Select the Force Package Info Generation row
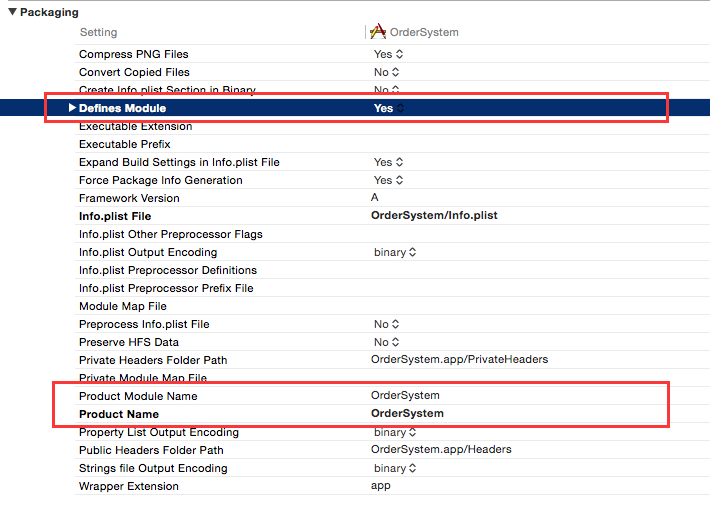 click(x=392, y=180)
